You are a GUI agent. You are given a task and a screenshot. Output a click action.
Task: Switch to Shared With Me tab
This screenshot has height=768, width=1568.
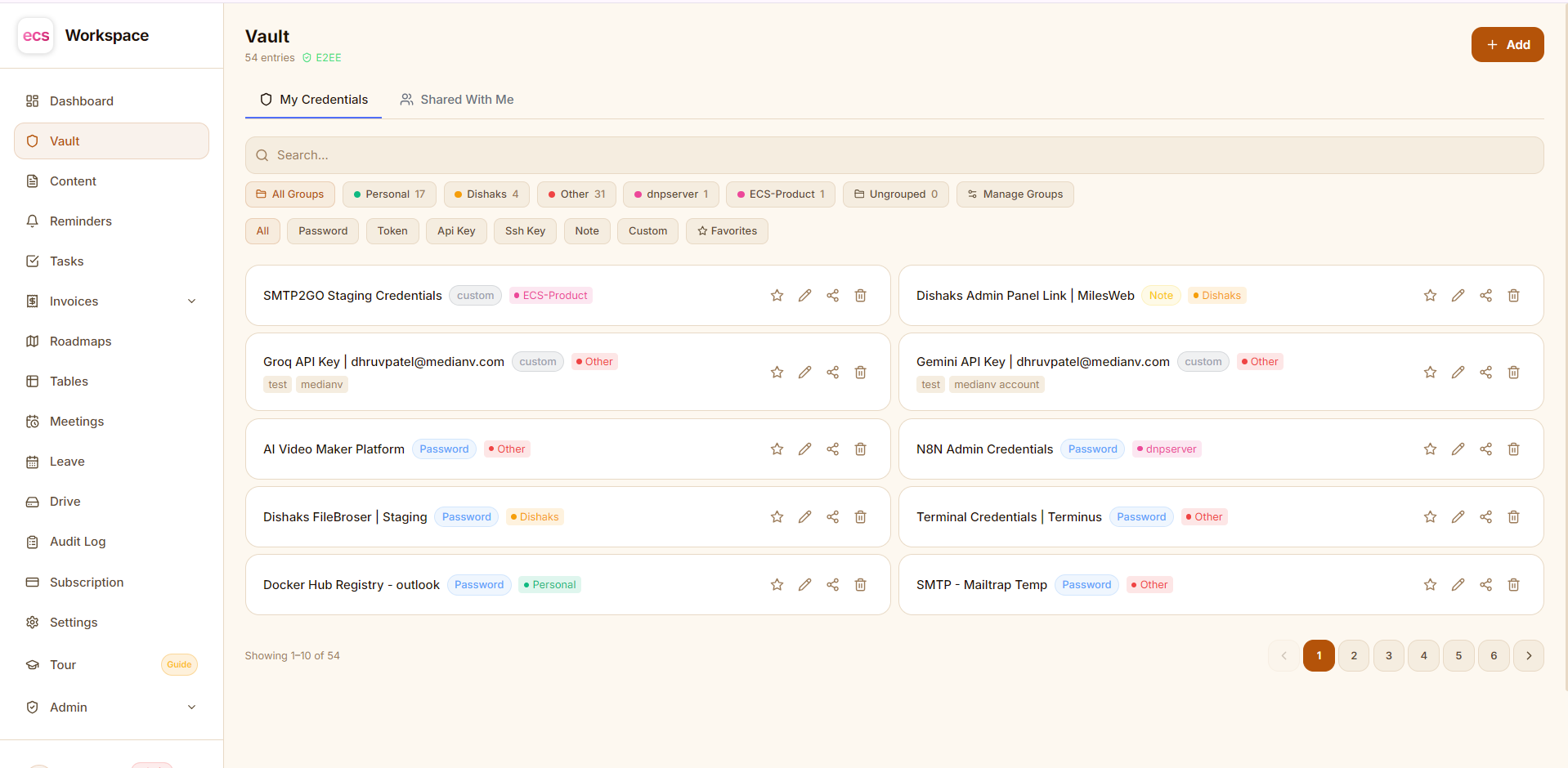tap(457, 100)
